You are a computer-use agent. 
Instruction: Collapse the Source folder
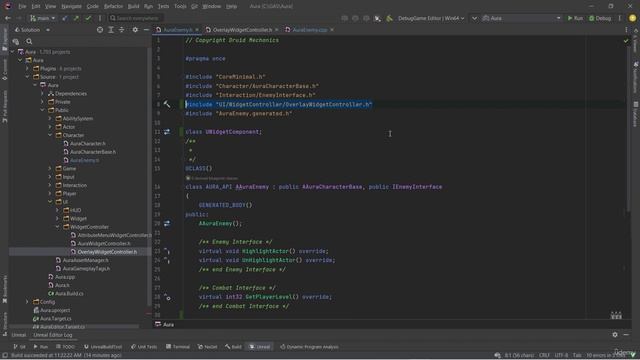[x=27, y=77]
